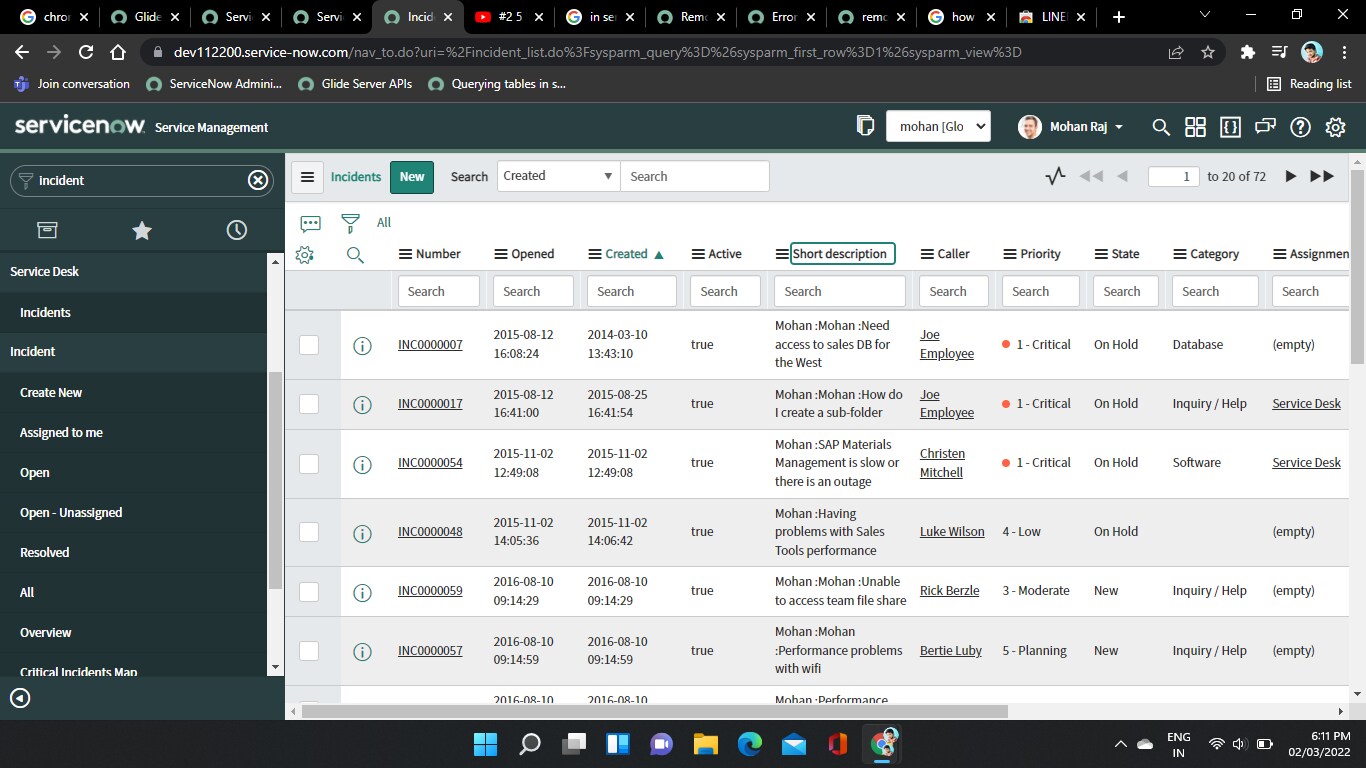Tick the checkbox for INC0000059 row

(309, 591)
